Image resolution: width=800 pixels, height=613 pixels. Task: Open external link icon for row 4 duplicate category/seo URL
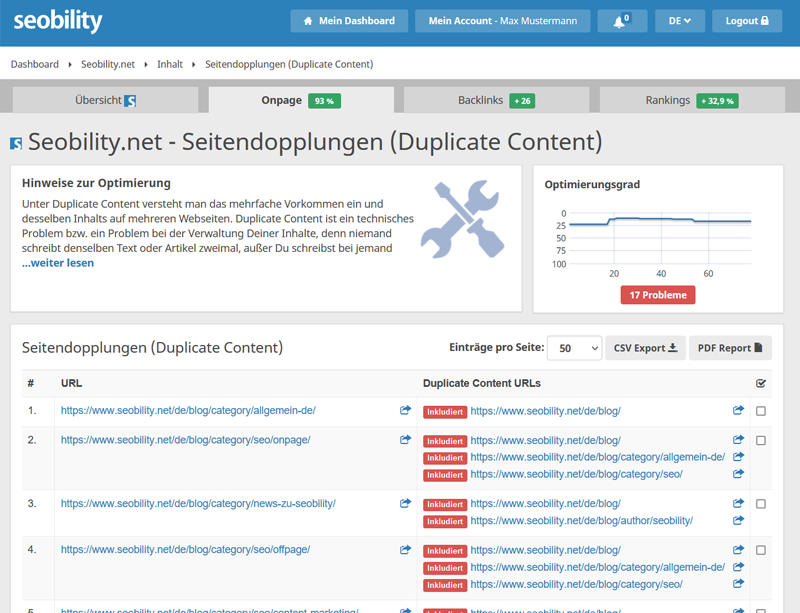738,583
